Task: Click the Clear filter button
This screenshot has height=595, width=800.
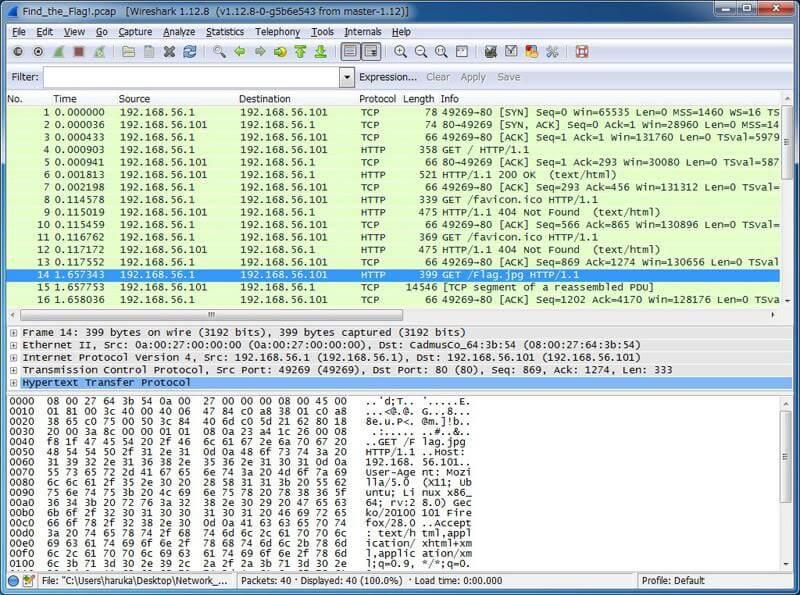Action: pos(438,77)
